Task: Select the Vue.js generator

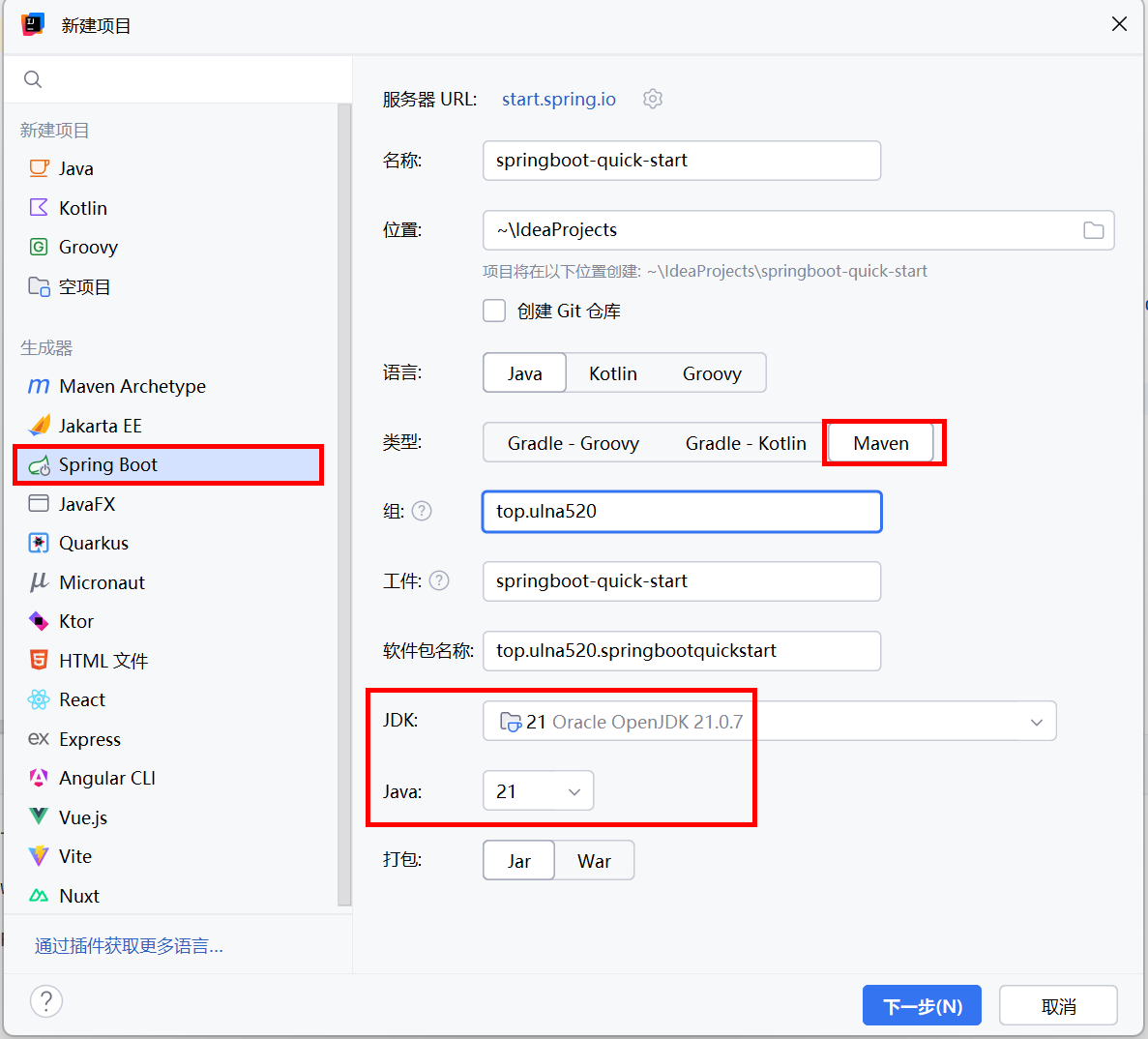Action: (x=82, y=817)
